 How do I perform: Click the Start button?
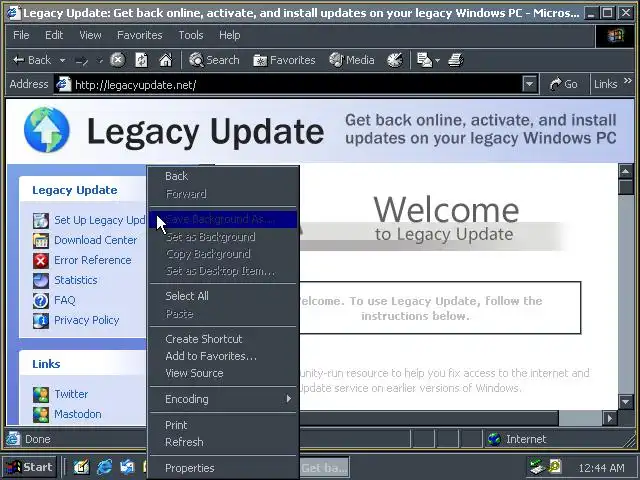click(x=29, y=467)
